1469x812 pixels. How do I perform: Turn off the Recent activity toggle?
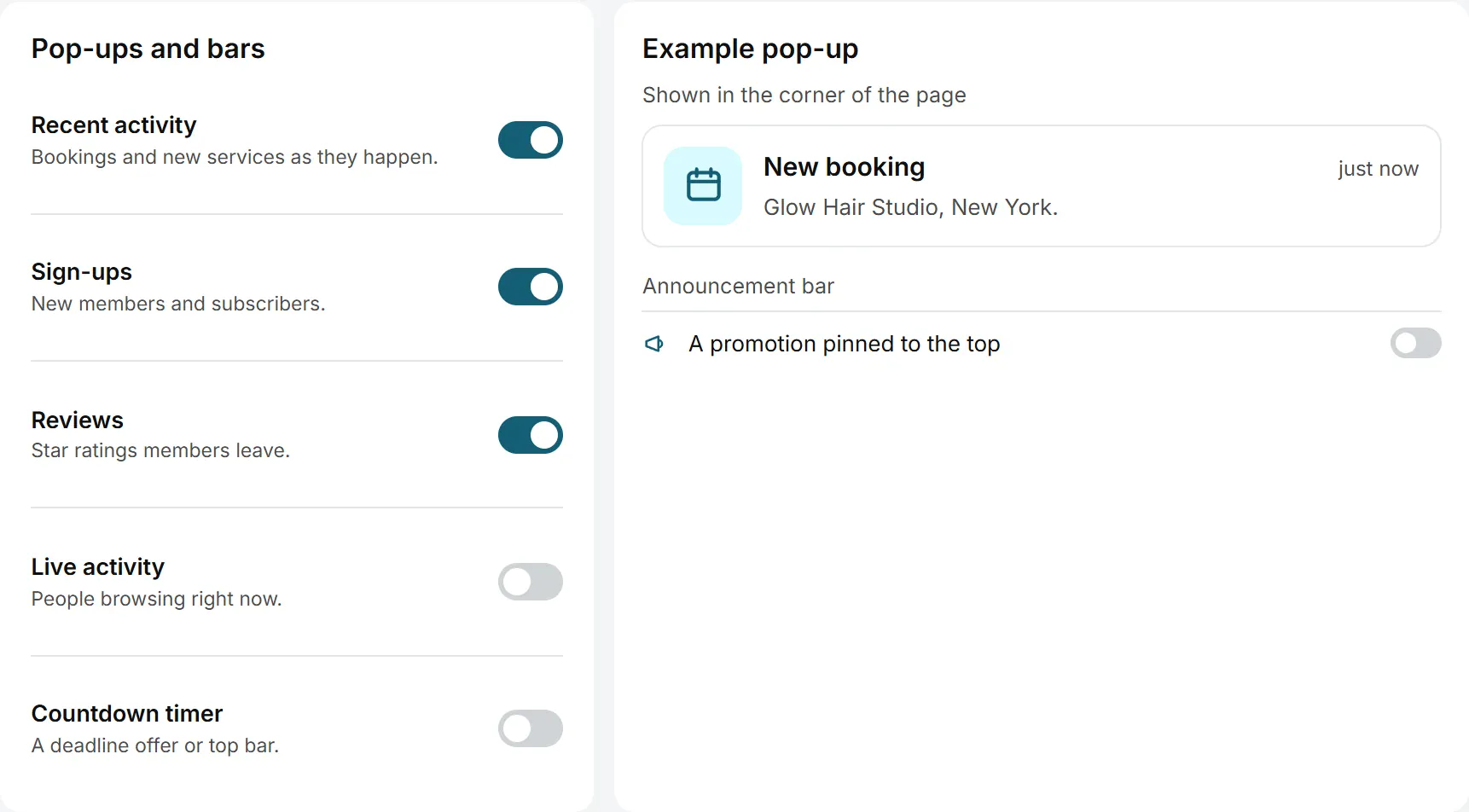coord(531,140)
